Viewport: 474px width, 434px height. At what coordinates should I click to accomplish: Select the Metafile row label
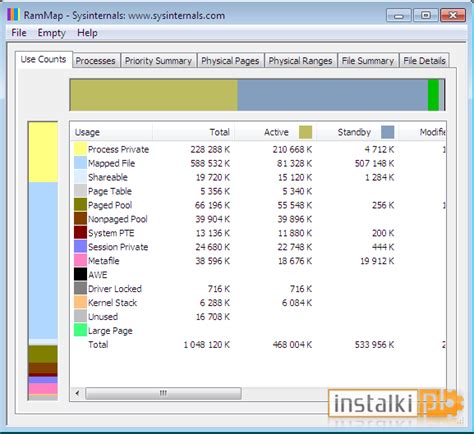(104, 261)
